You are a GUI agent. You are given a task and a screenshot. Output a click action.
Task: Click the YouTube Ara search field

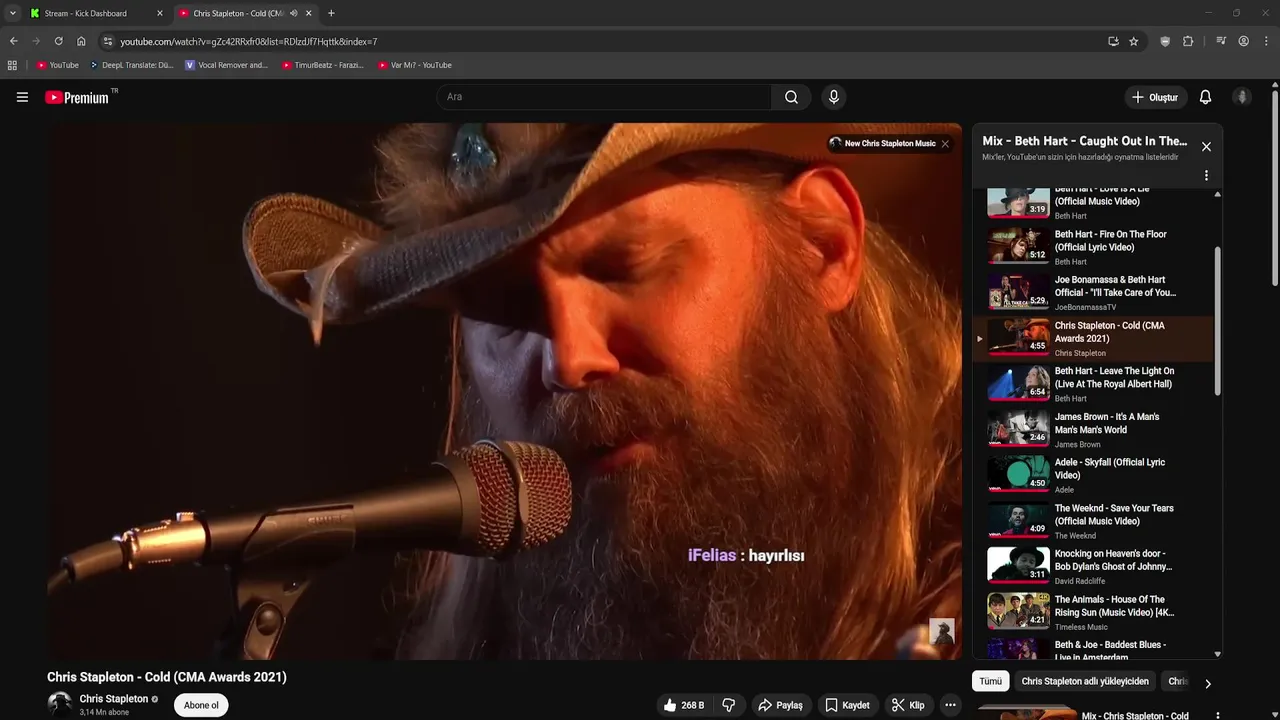click(604, 97)
